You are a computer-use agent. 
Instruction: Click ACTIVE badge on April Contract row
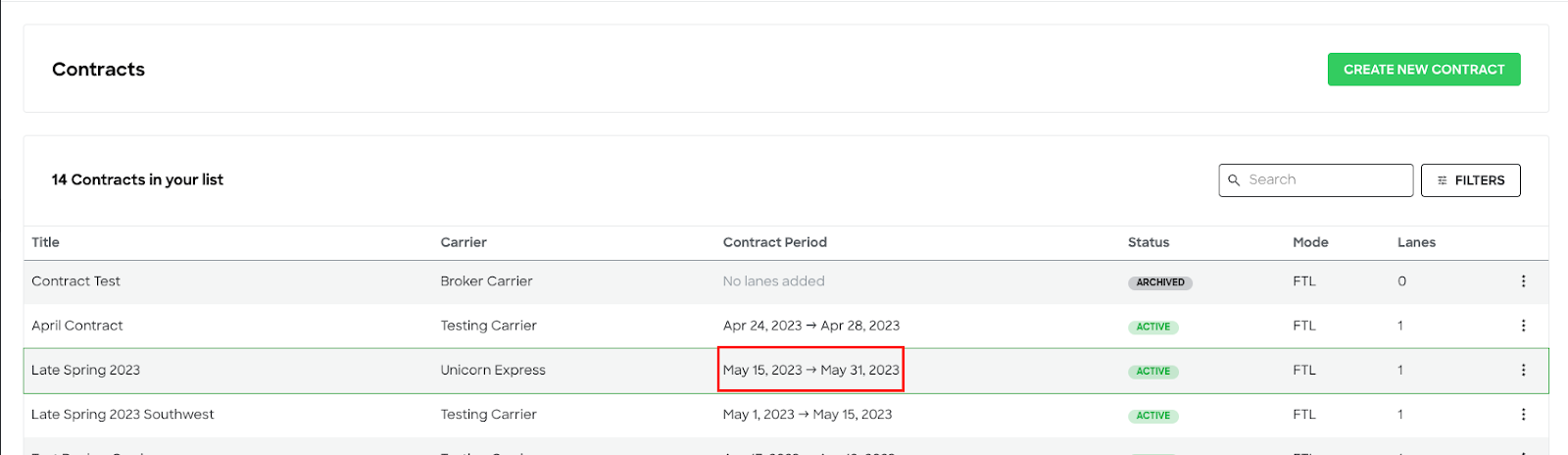tap(1153, 327)
